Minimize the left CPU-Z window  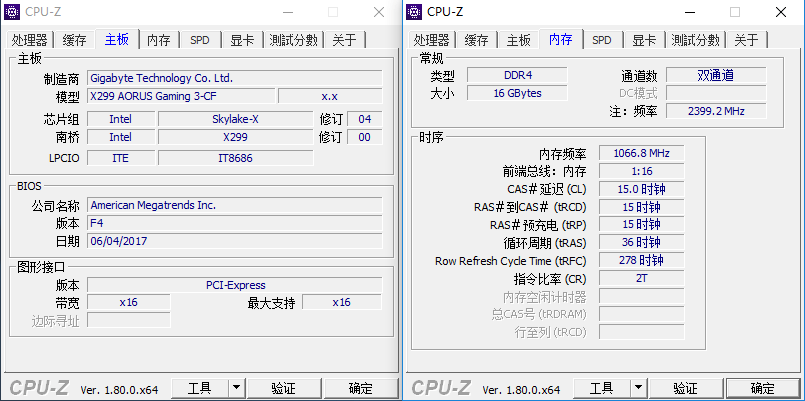pyautogui.click(x=289, y=12)
